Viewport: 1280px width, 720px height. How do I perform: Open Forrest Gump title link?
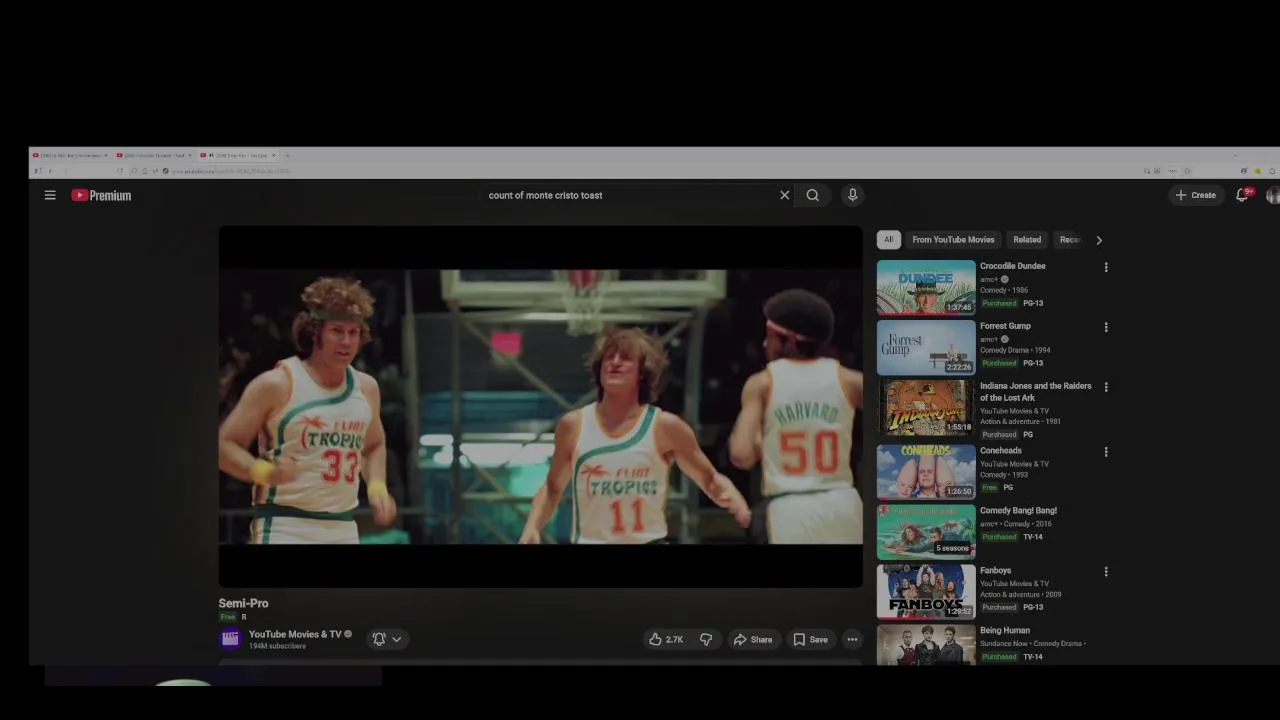(1005, 326)
